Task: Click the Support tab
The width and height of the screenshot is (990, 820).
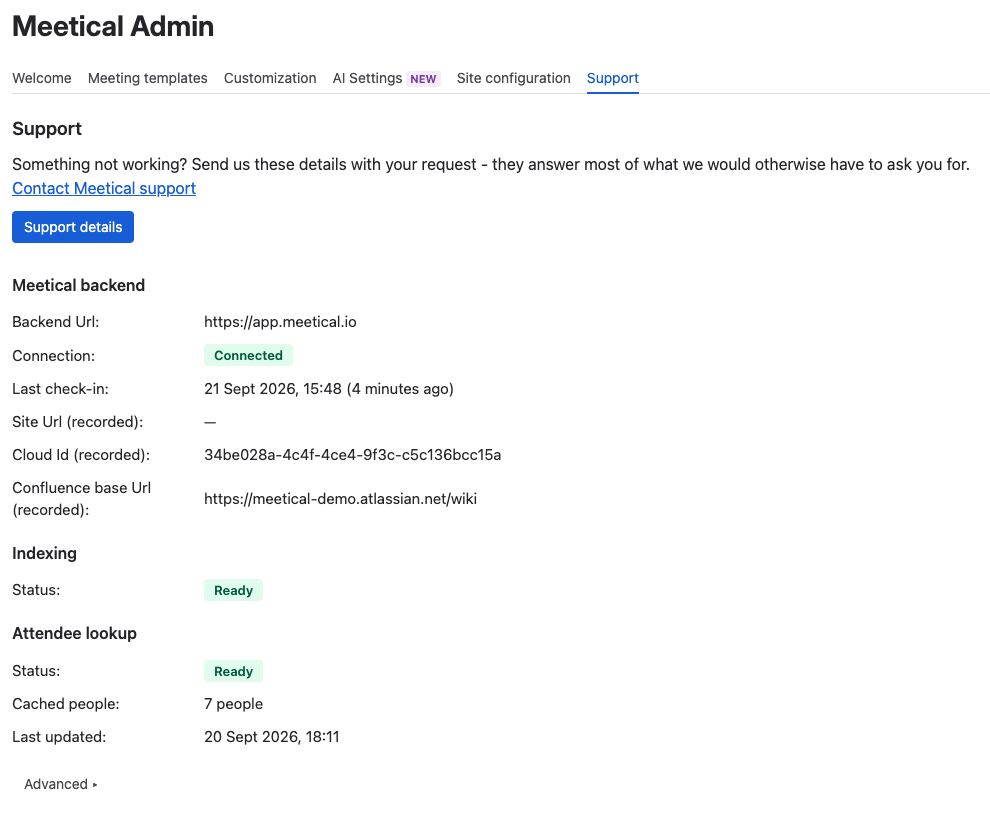Action: [612, 78]
